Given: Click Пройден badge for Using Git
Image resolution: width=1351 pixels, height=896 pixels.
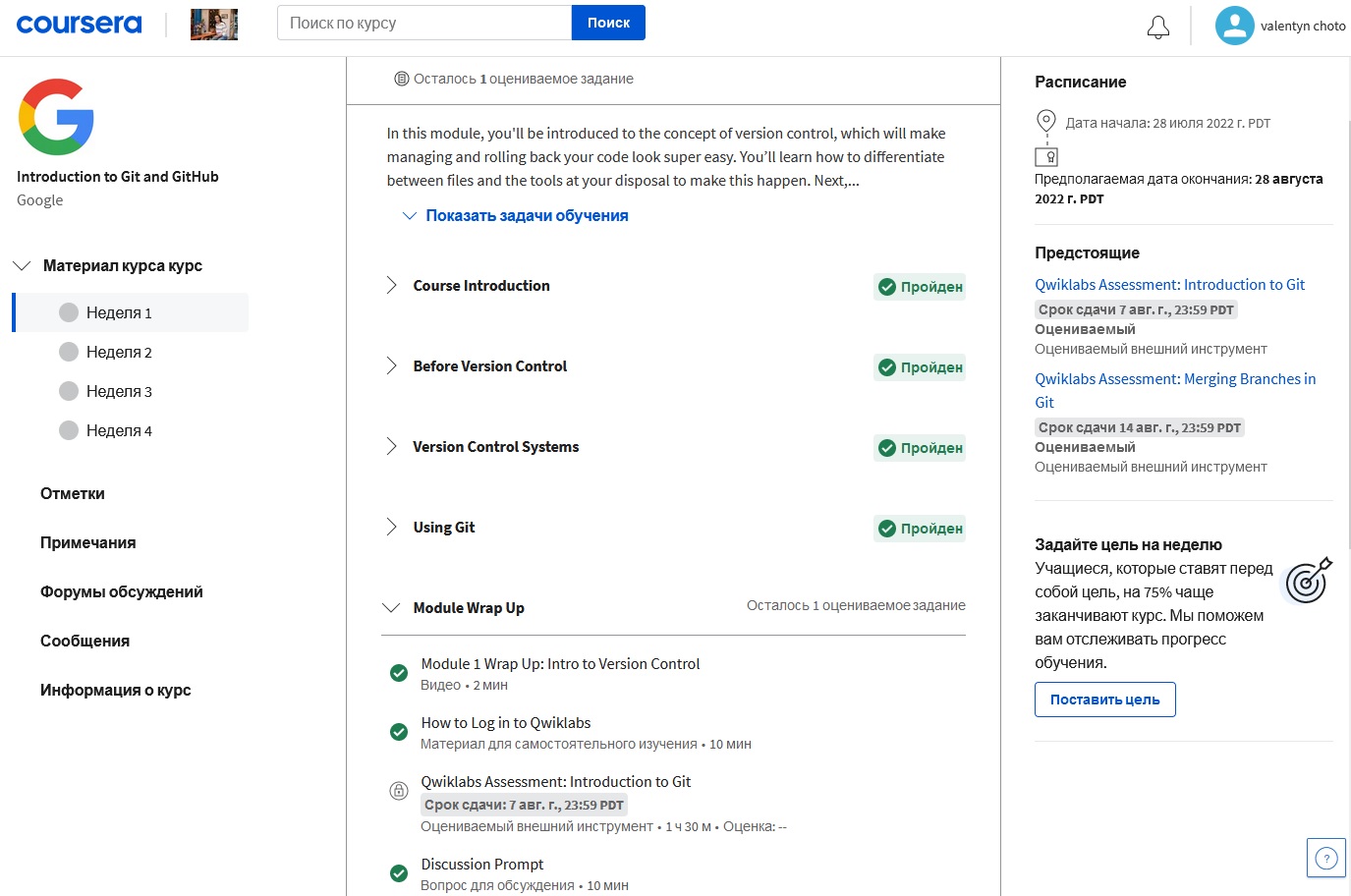Looking at the screenshot, I should click(920, 529).
